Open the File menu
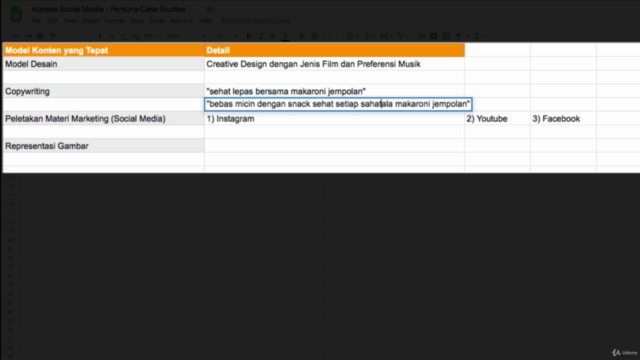This screenshot has width=640, height=360. (36, 20)
